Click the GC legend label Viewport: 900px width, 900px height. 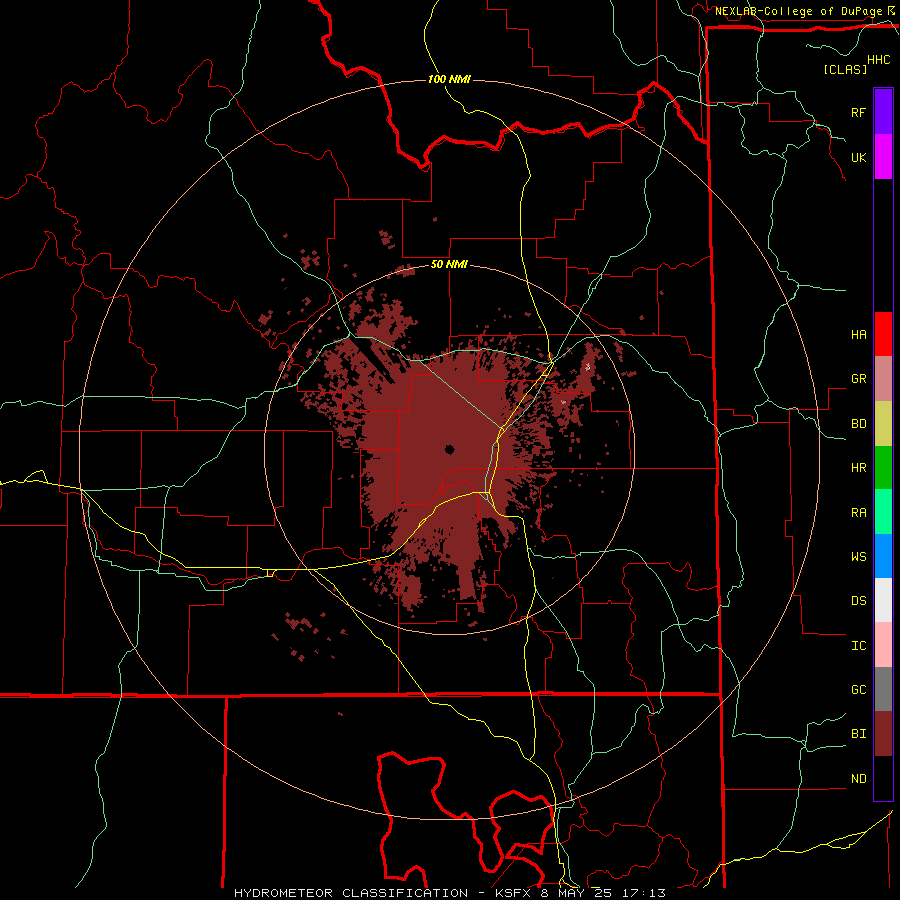859,689
